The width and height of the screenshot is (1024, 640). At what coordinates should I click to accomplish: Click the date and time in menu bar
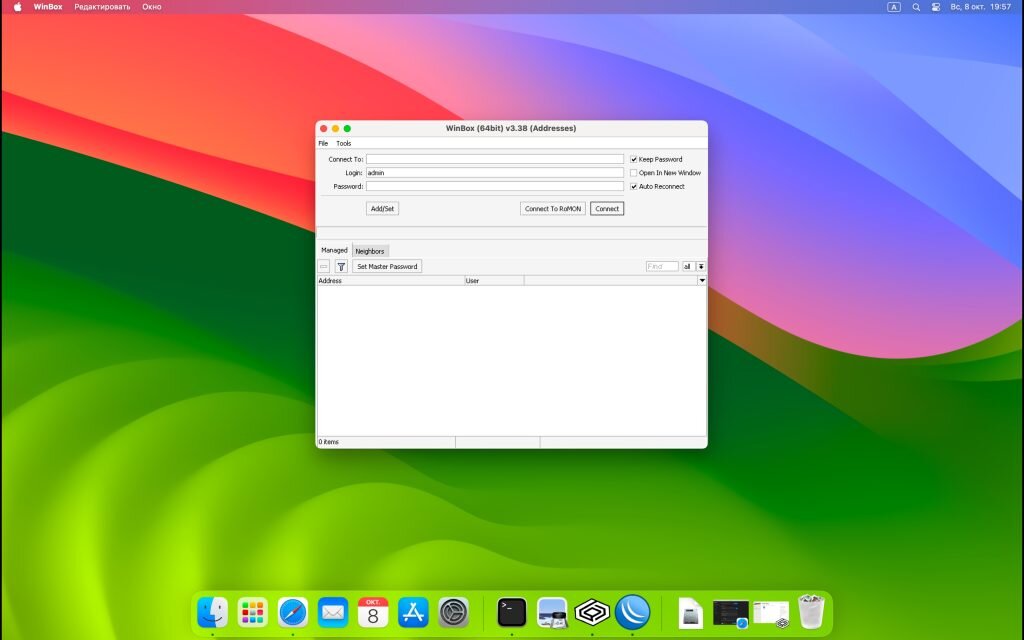pos(981,7)
